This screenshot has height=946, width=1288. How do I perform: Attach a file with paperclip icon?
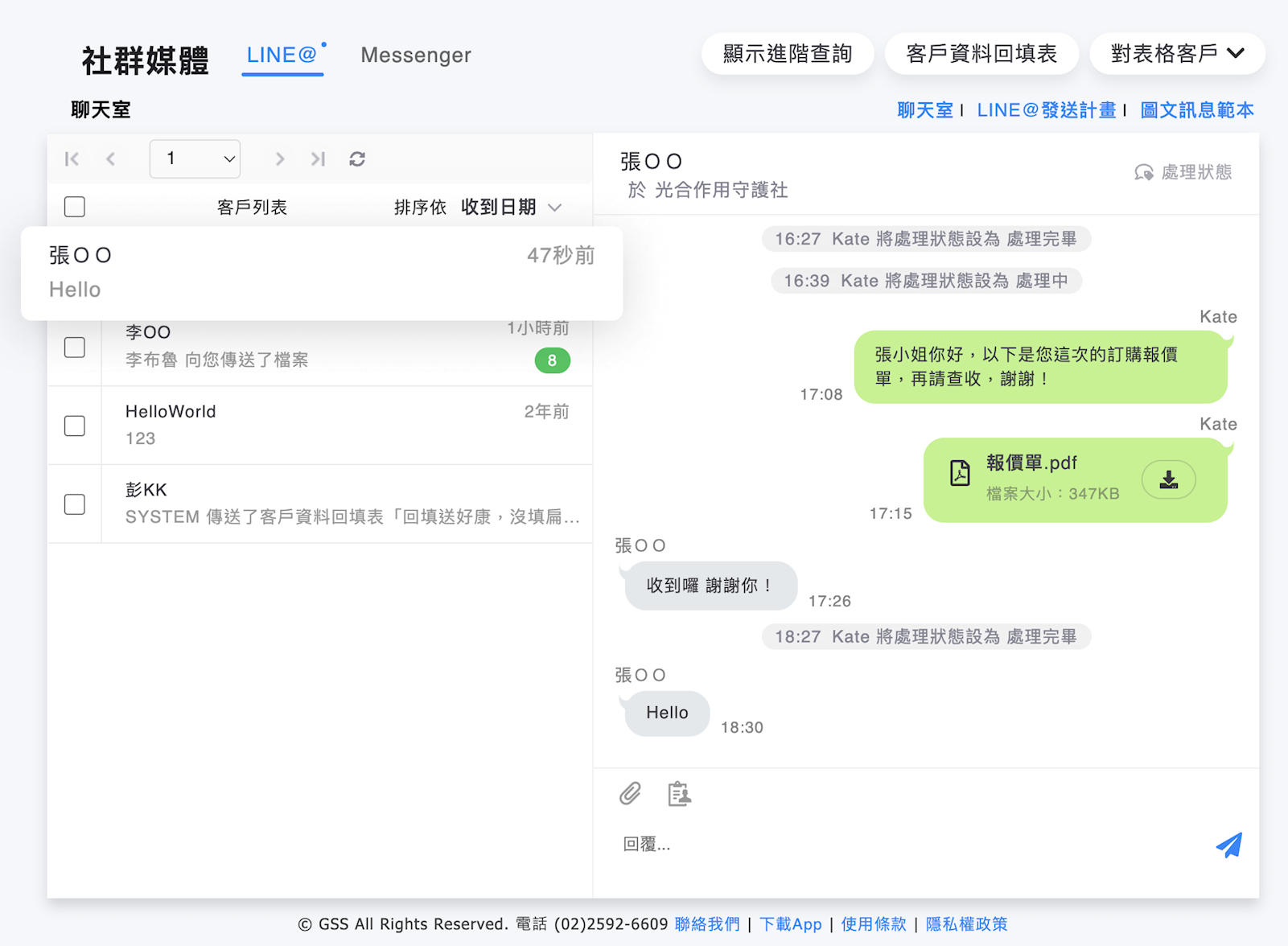tap(630, 794)
